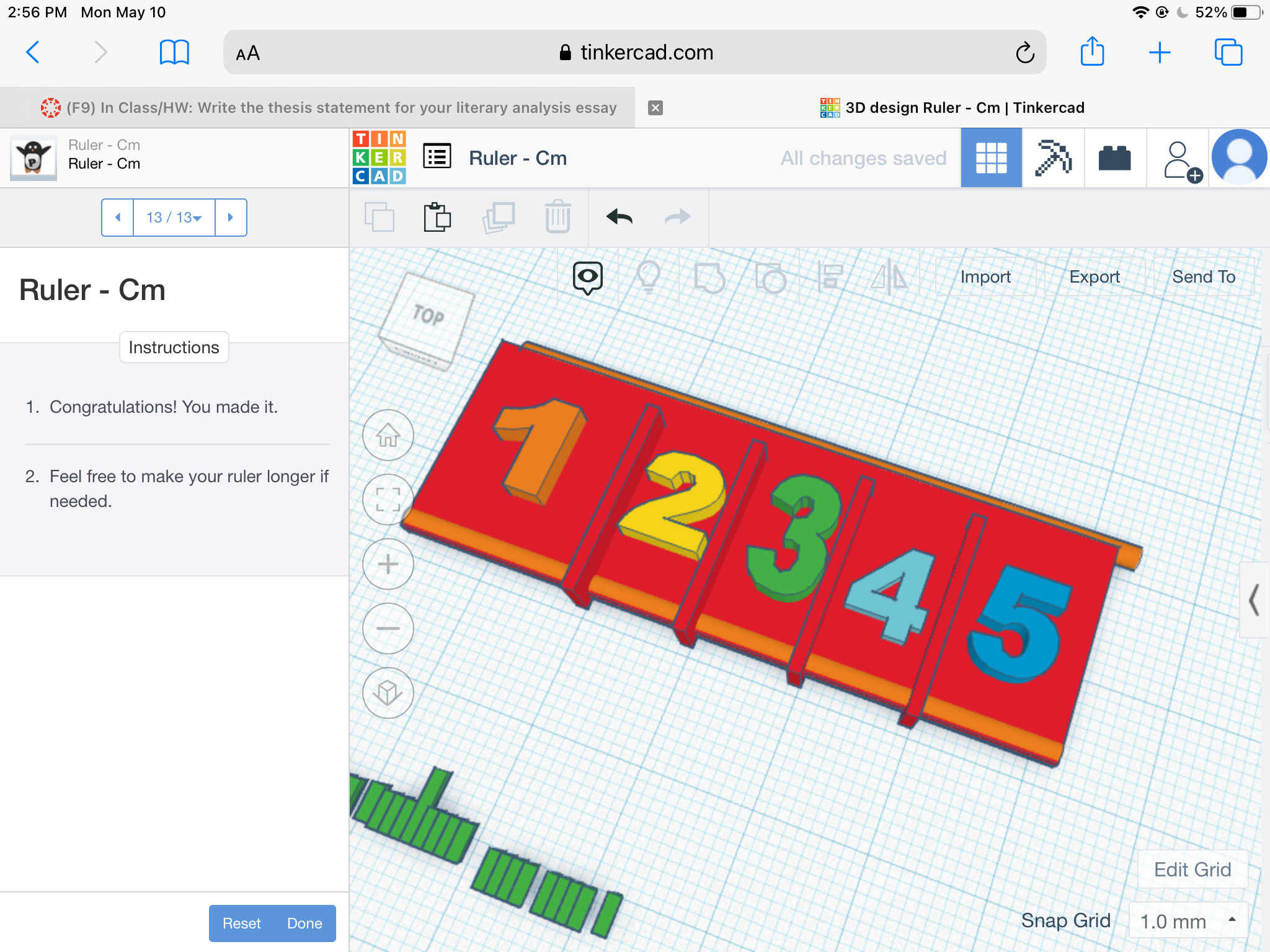The image size is (1270, 952).
Task: Click the Copy tool icon
Action: tap(380, 217)
